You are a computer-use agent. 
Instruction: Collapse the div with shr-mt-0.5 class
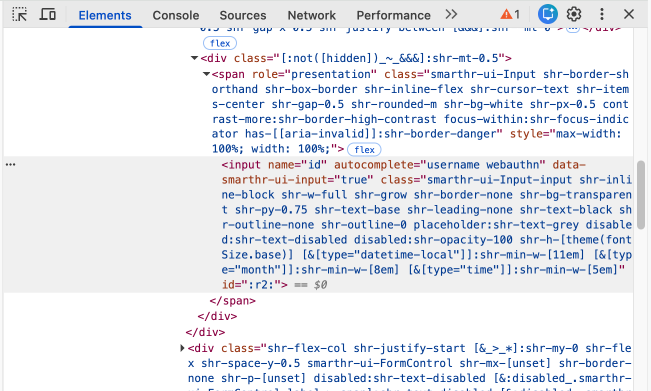point(194,58)
